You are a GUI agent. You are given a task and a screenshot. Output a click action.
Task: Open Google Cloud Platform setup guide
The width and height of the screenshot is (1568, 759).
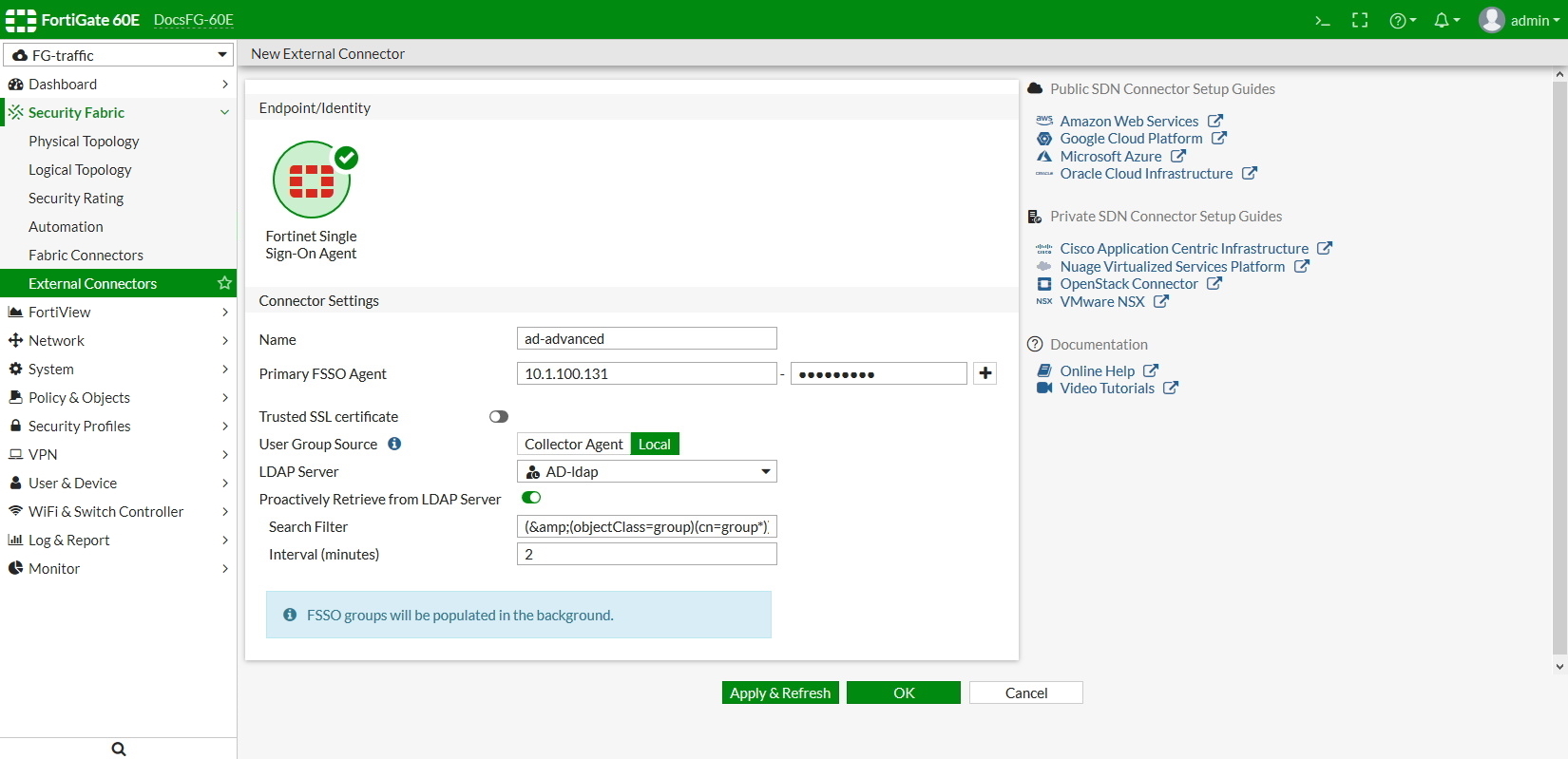tap(1131, 138)
